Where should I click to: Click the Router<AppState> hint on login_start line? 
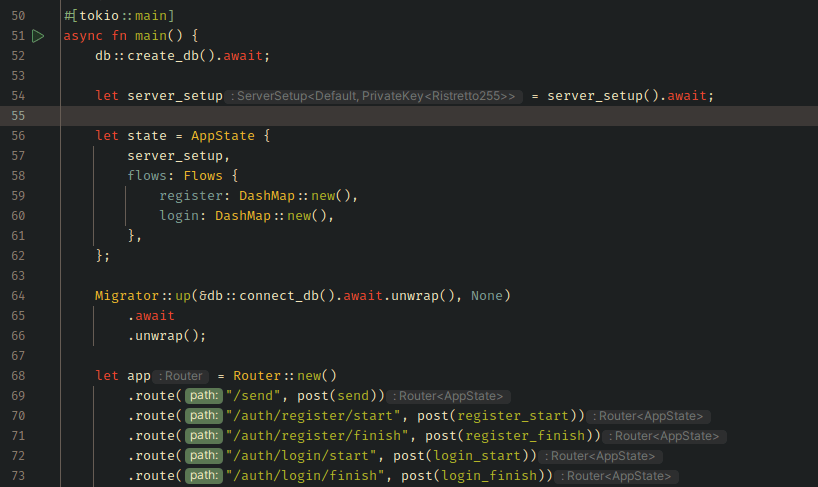coord(600,456)
